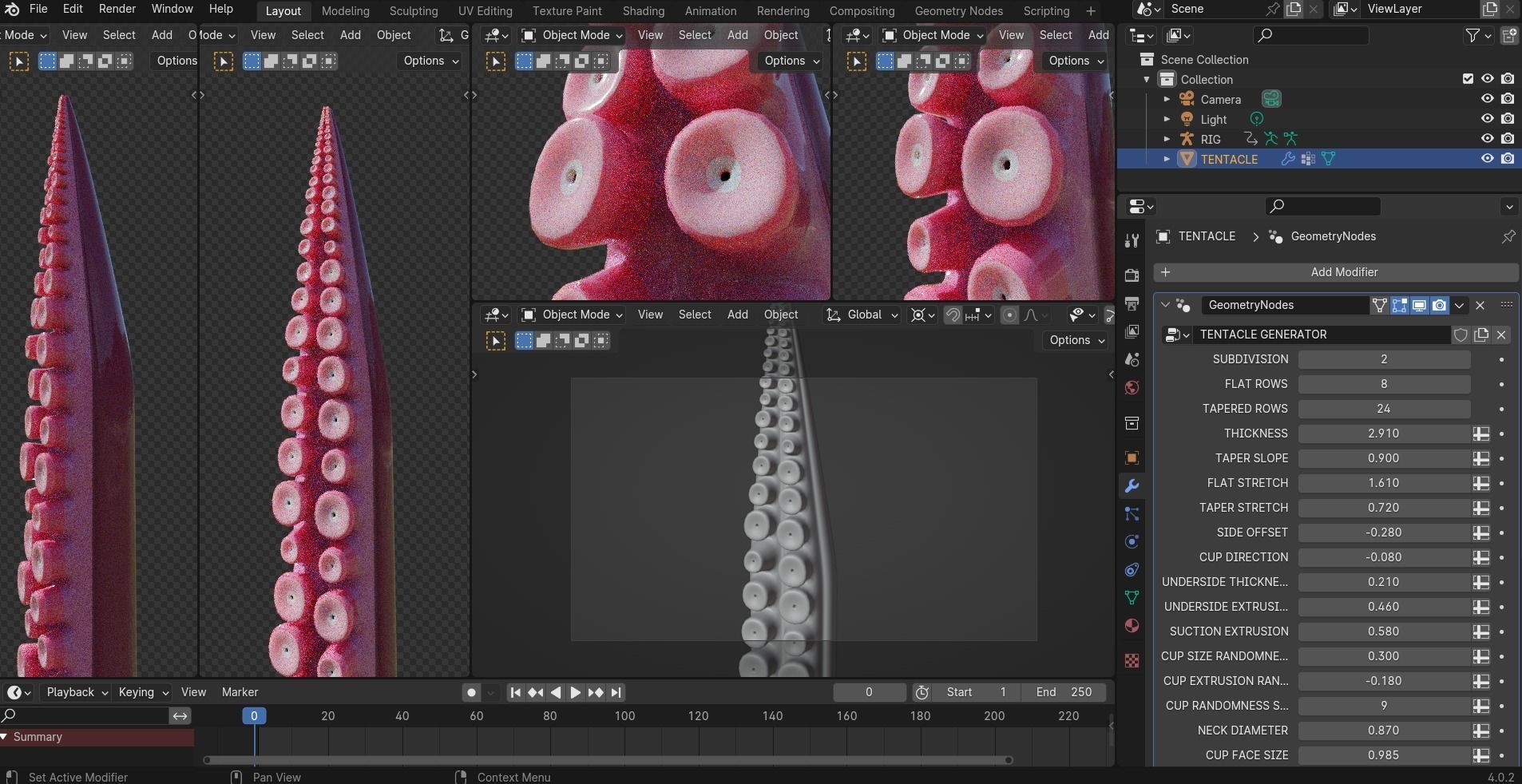Choose extend selection mode in bottom viewport
Image resolution: width=1522 pixels, height=784 pixels.
(x=544, y=341)
